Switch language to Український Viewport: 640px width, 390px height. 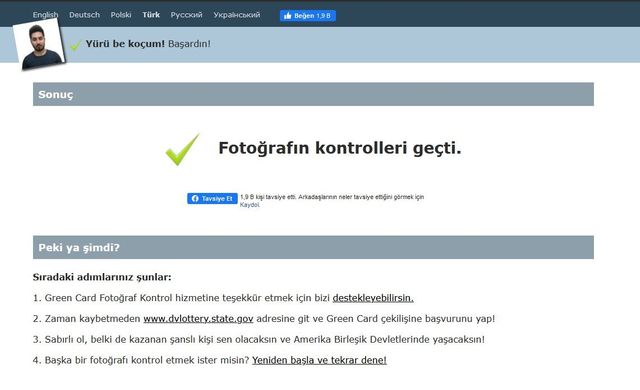[237, 15]
